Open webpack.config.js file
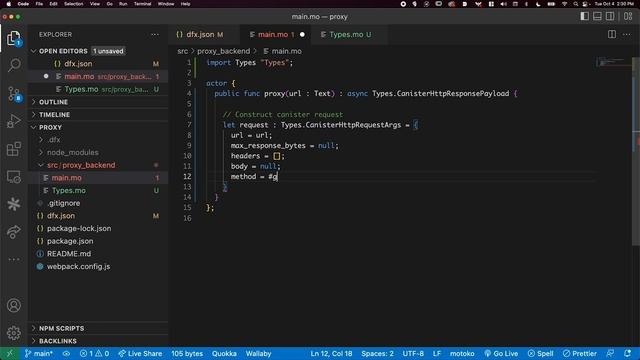This screenshot has width=640, height=360. [x=98, y=267]
